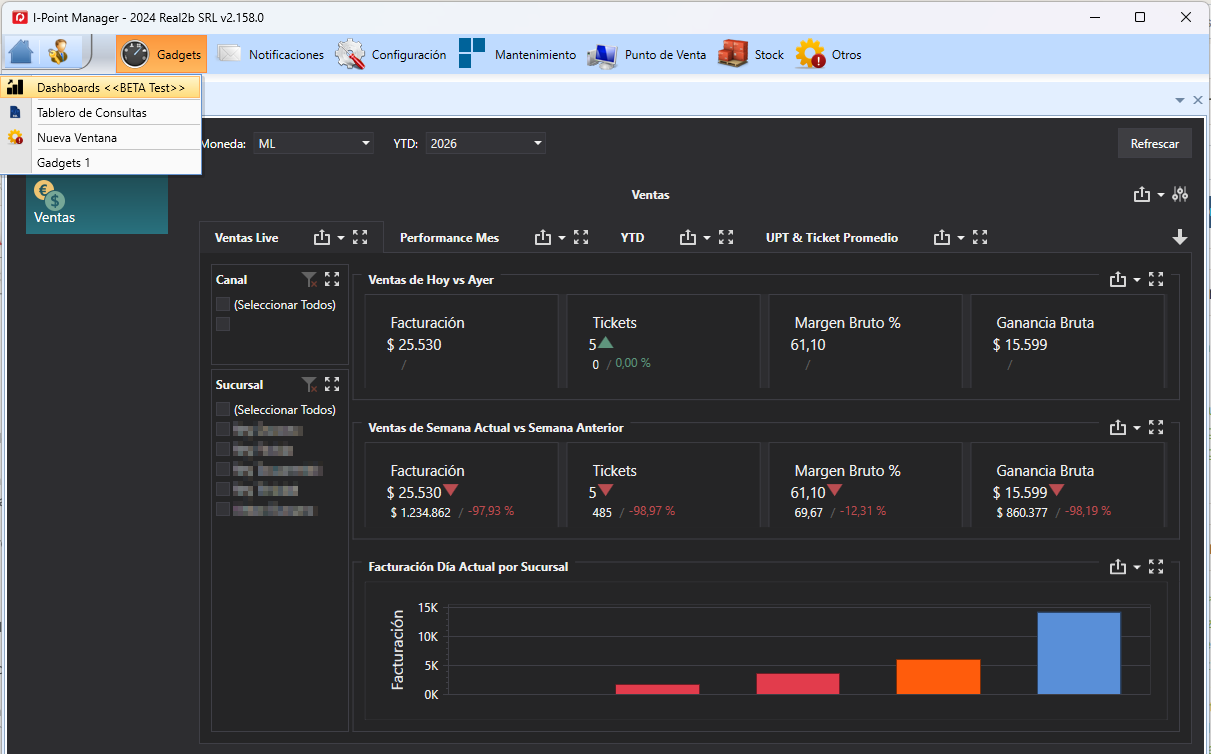The width and height of the screenshot is (1211, 754).
Task: Check Seleccionar Todos in Canal filter
Action: coord(223,304)
